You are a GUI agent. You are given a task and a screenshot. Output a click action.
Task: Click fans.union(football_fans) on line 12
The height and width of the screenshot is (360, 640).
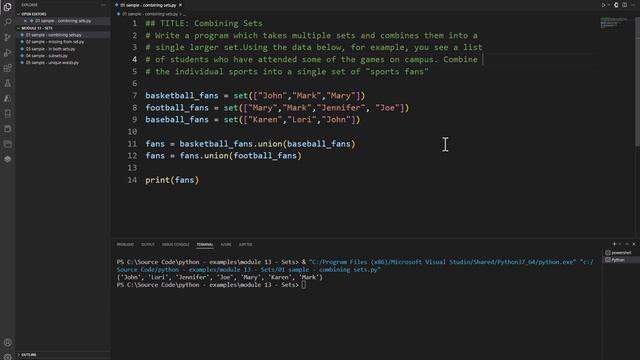(x=240, y=156)
